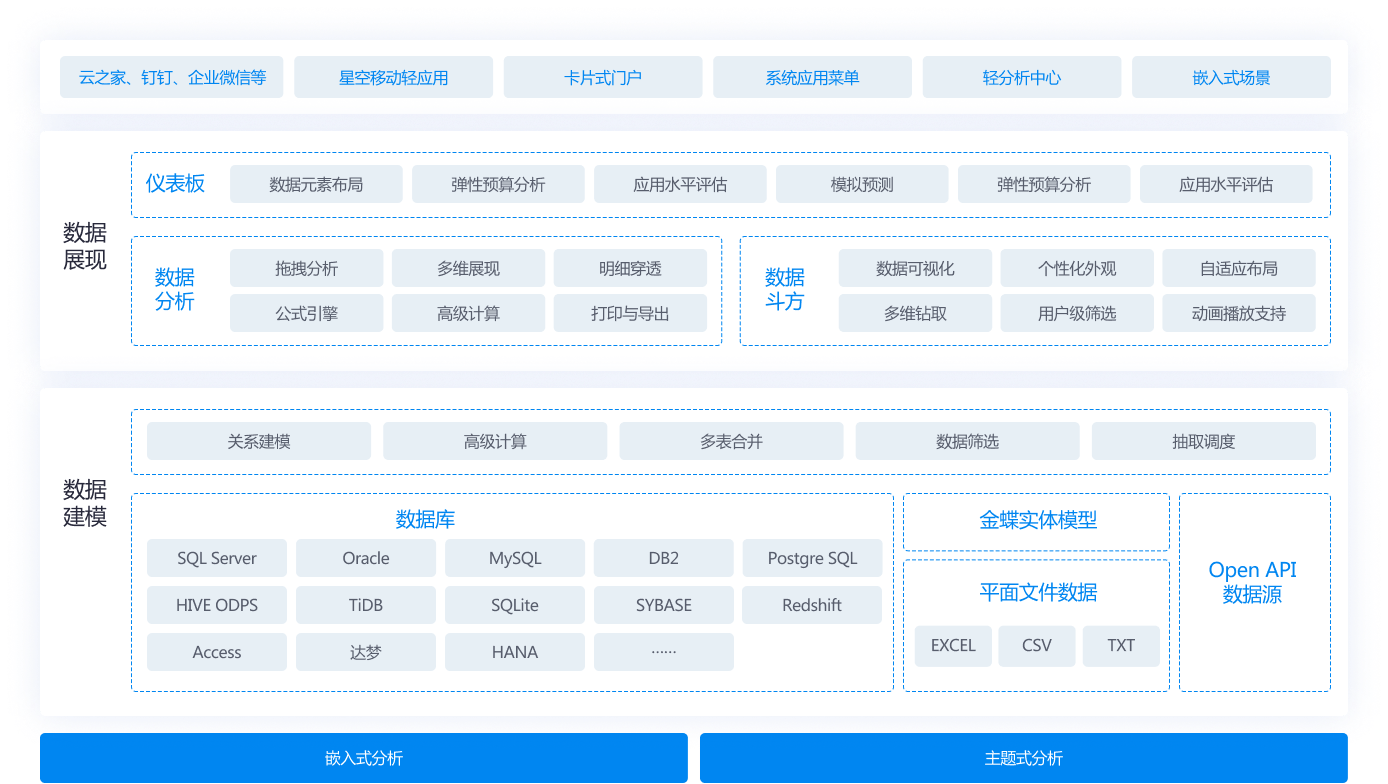Click the HANA box
Viewport: 1388px width, 784px height.
coord(515,652)
